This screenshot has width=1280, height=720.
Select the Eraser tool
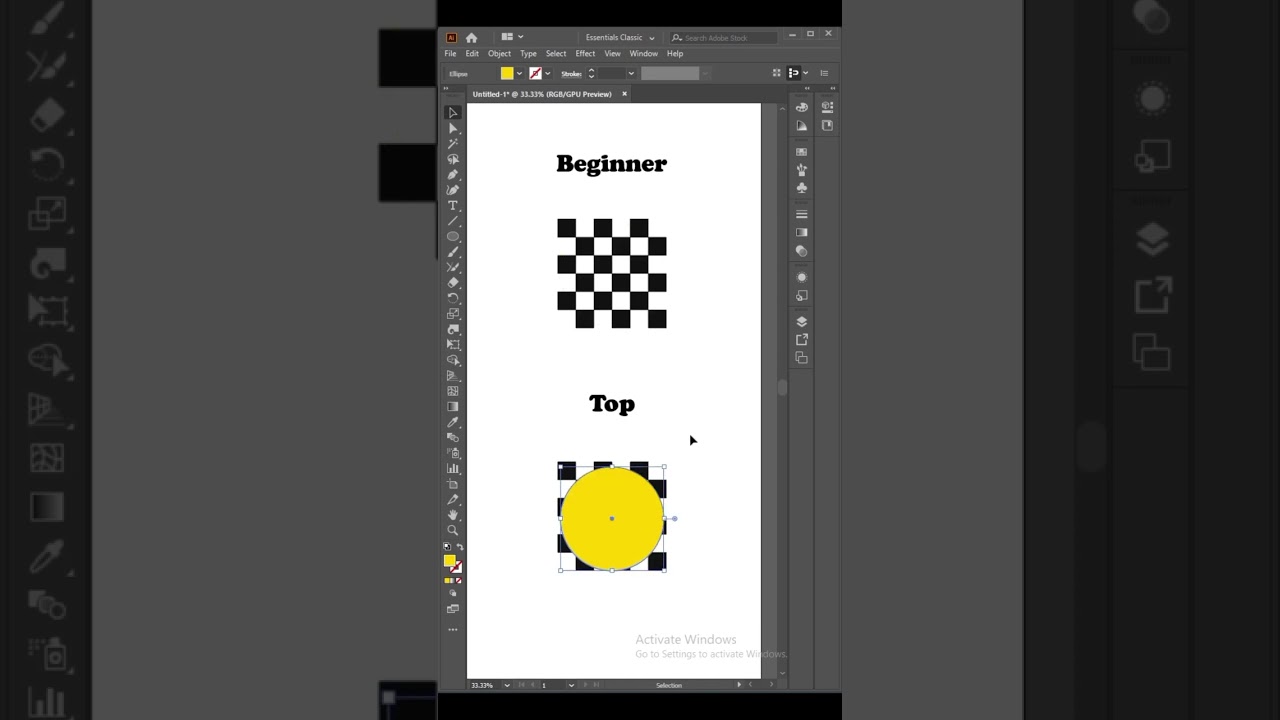point(453,283)
